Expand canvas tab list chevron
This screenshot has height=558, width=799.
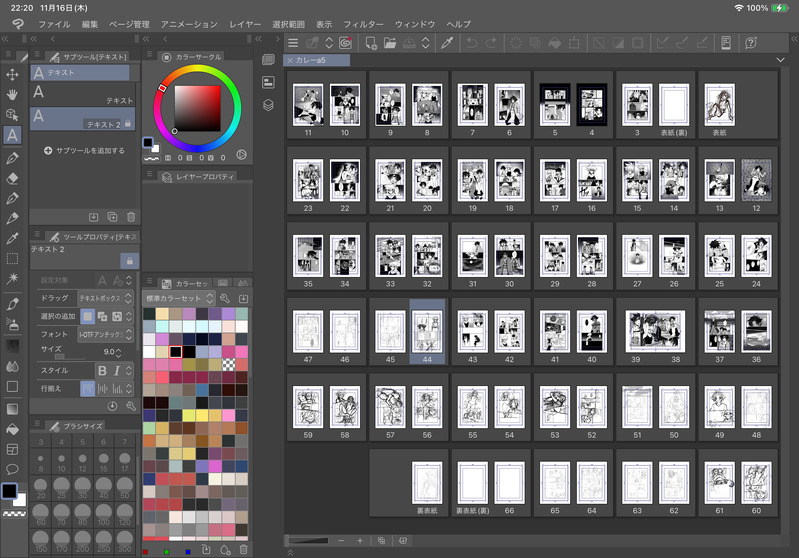(780, 60)
